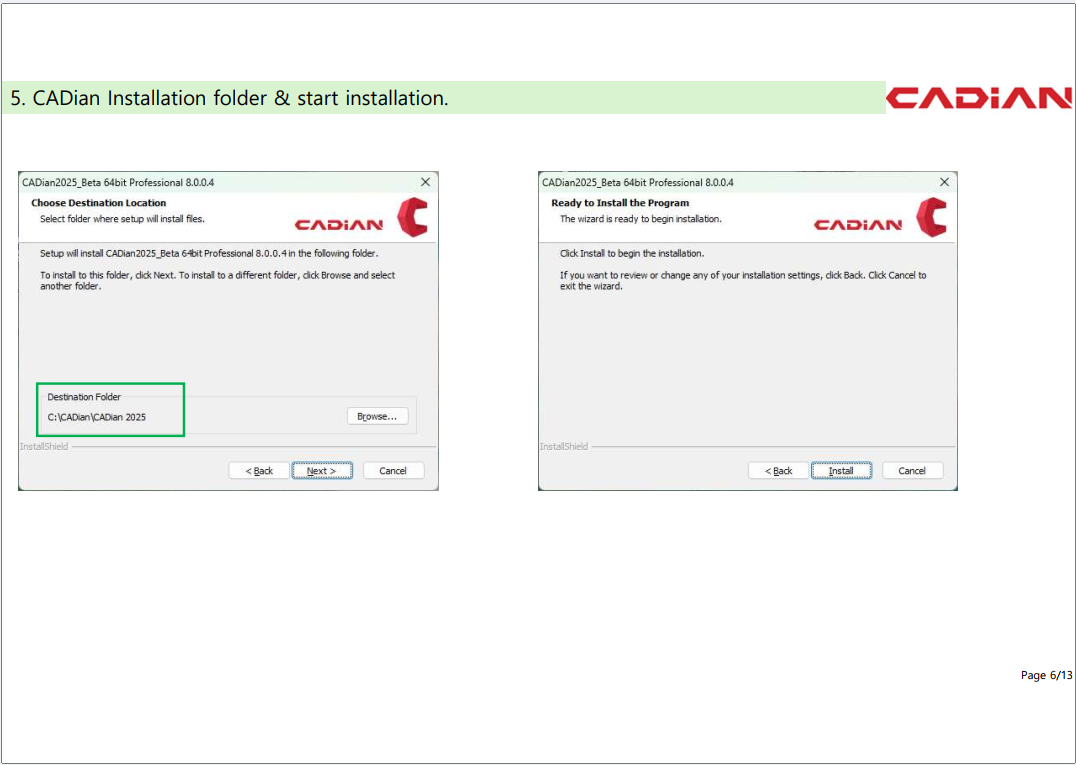Click red C icon in Ready to Install dialog
This screenshot has width=1076, height=765.
point(931,217)
